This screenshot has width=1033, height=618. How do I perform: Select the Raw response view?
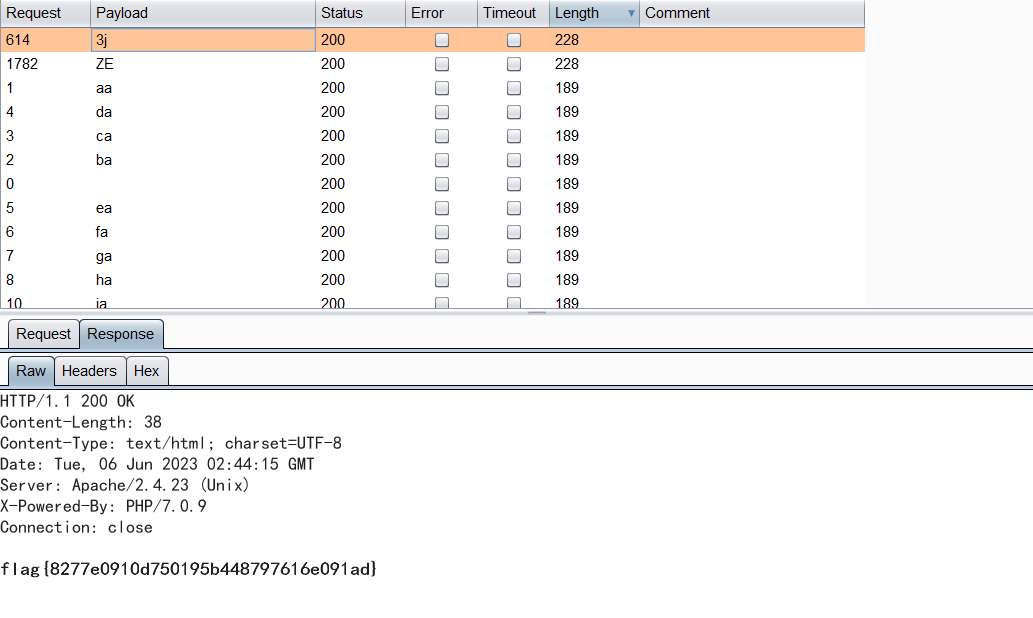pos(29,370)
